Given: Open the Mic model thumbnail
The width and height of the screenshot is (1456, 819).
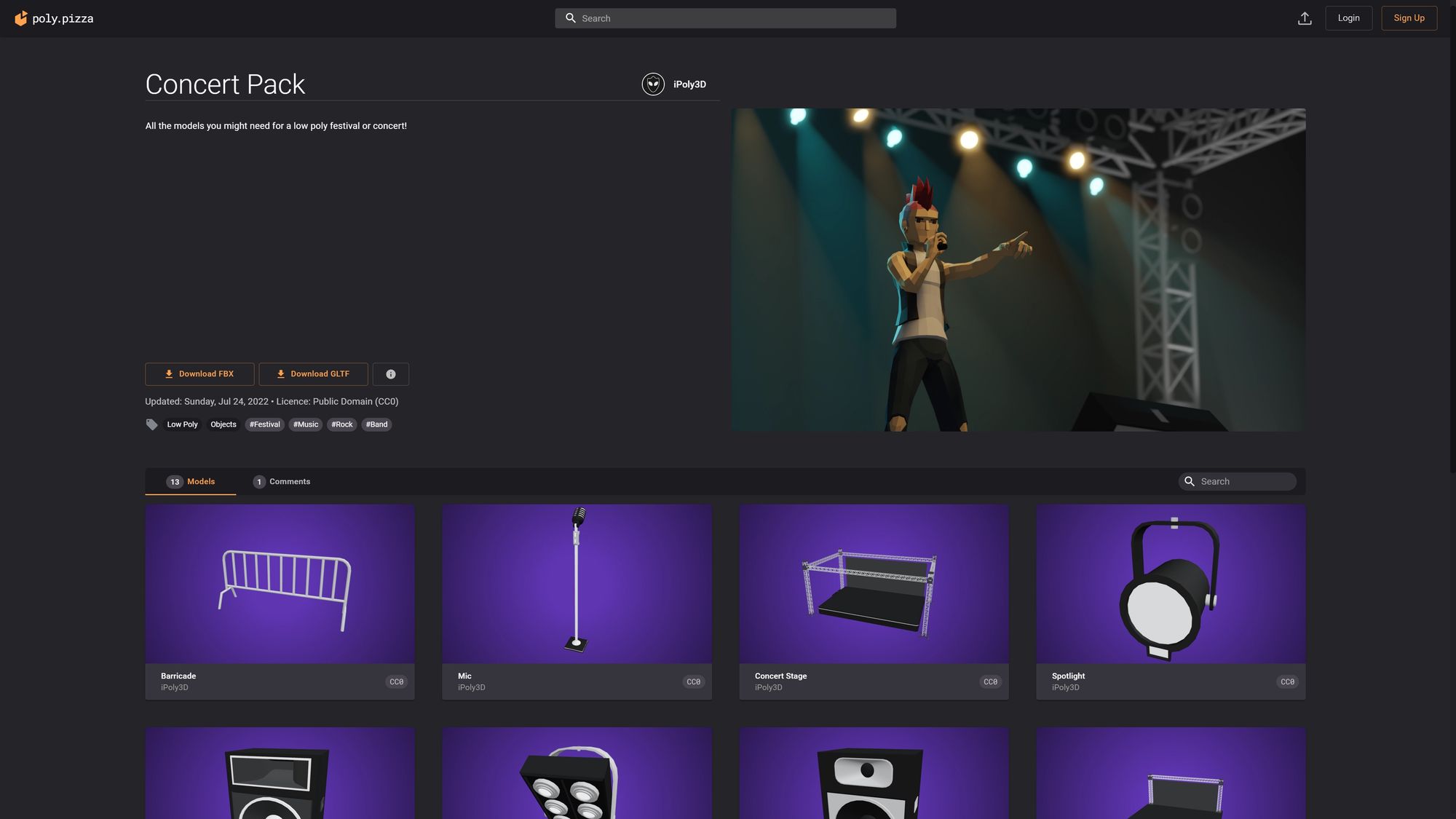Looking at the screenshot, I should coord(577,584).
